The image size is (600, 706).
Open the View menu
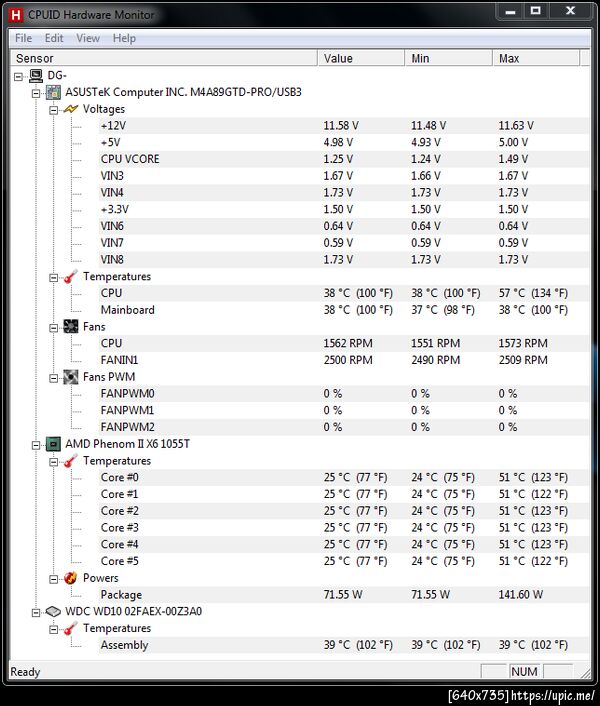[x=88, y=38]
